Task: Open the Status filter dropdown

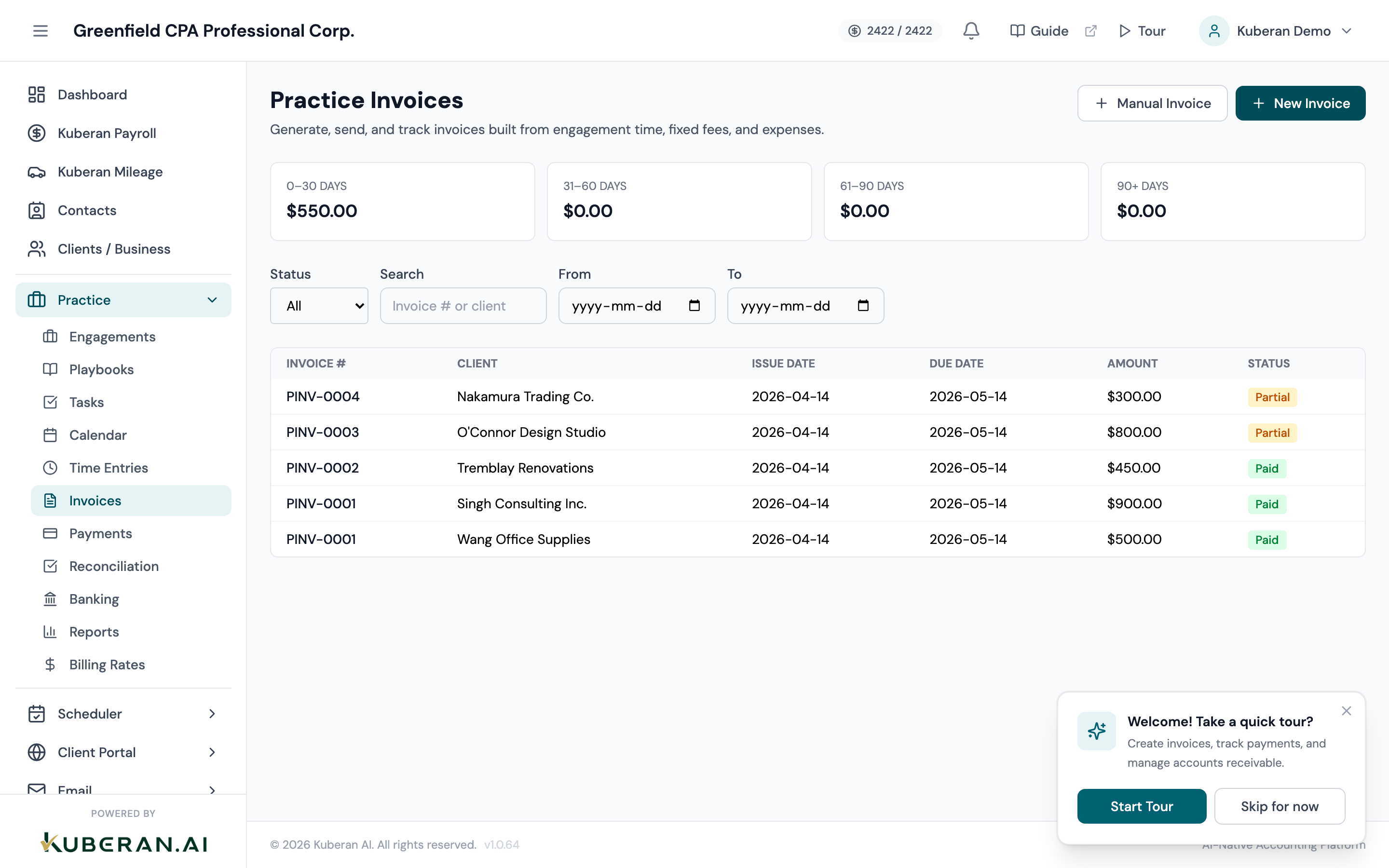Action: pos(319,305)
